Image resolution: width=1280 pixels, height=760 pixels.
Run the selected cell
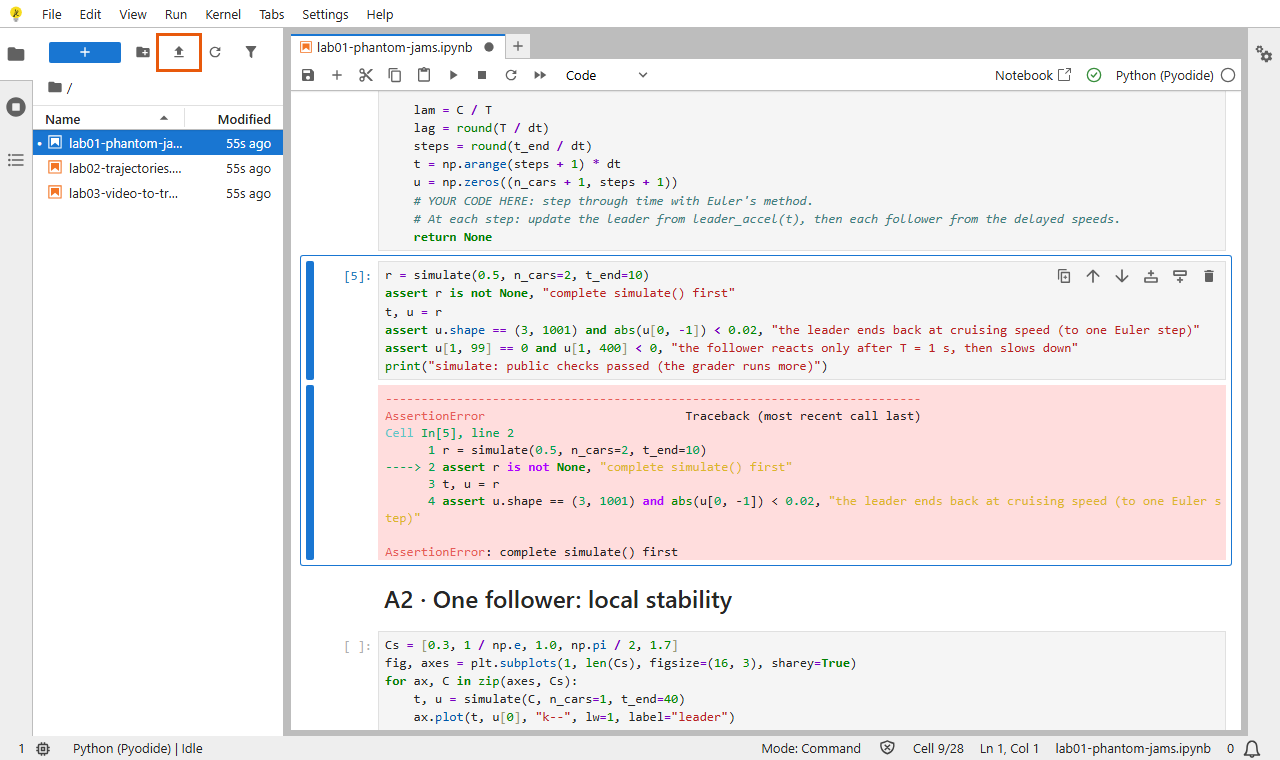coord(453,75)
